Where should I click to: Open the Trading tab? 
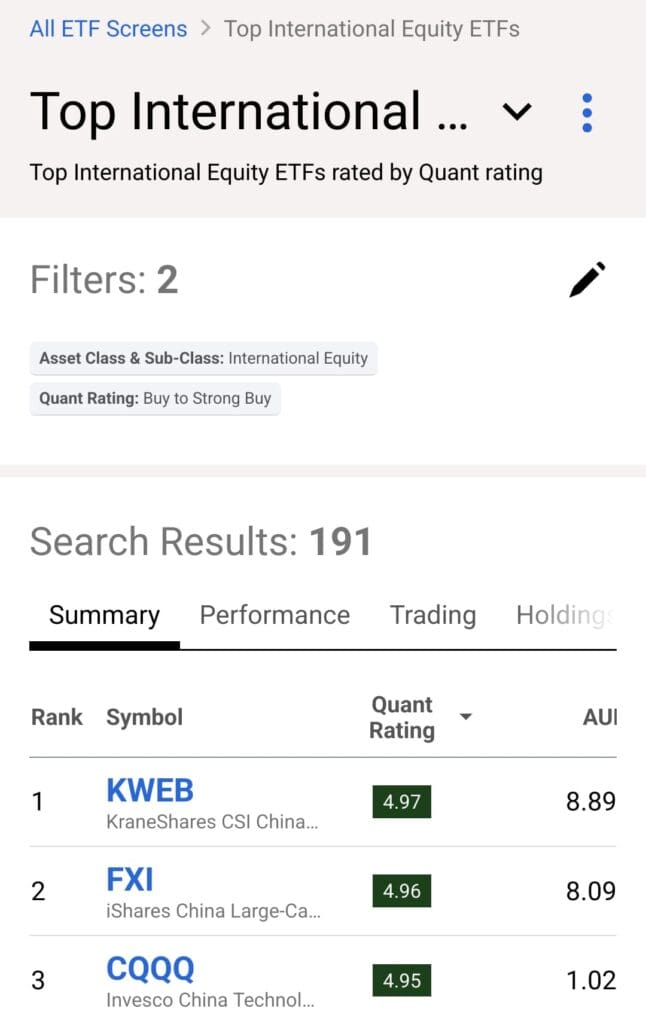point(433,615)
